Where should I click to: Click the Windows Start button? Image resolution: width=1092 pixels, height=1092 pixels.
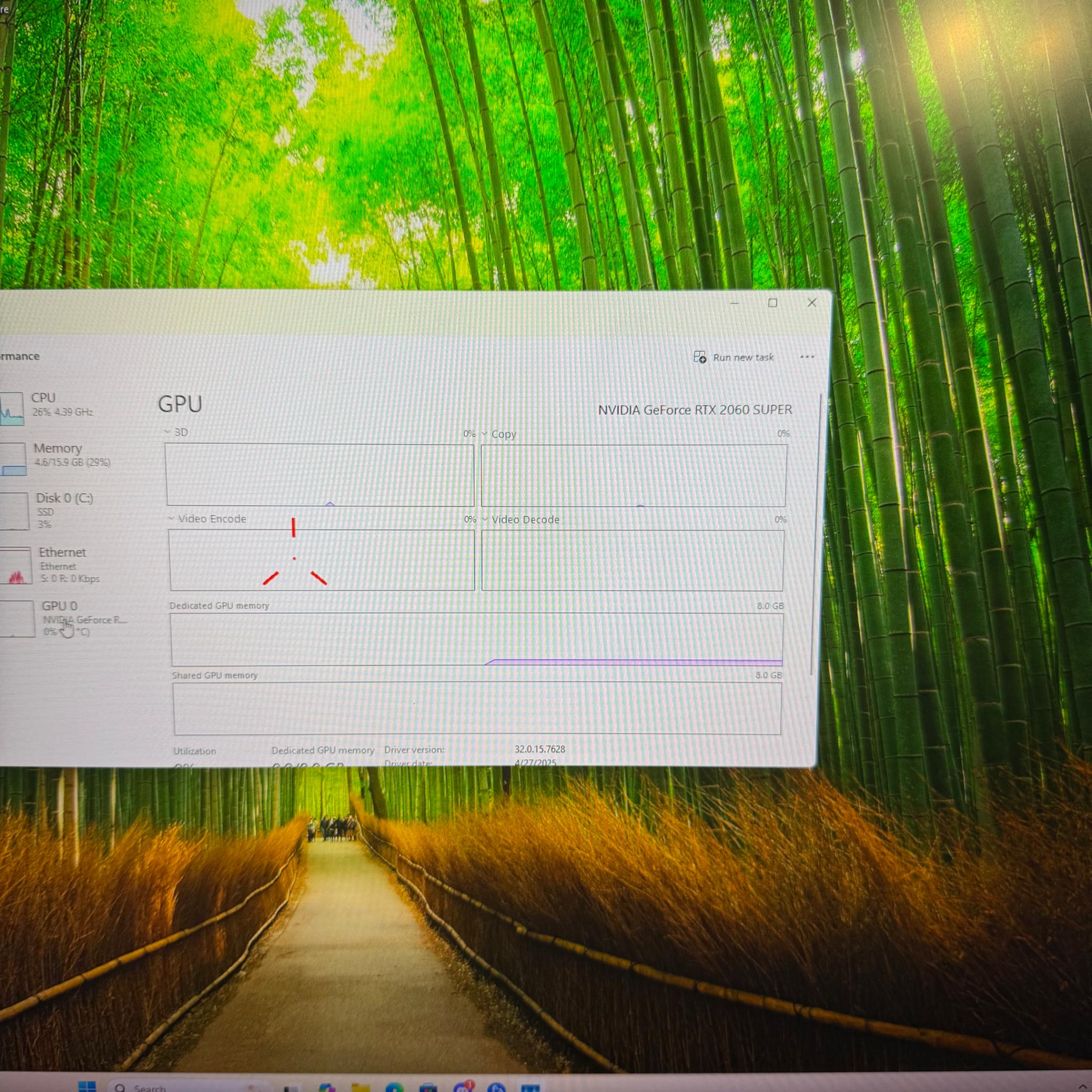(x=87, y=1086)
